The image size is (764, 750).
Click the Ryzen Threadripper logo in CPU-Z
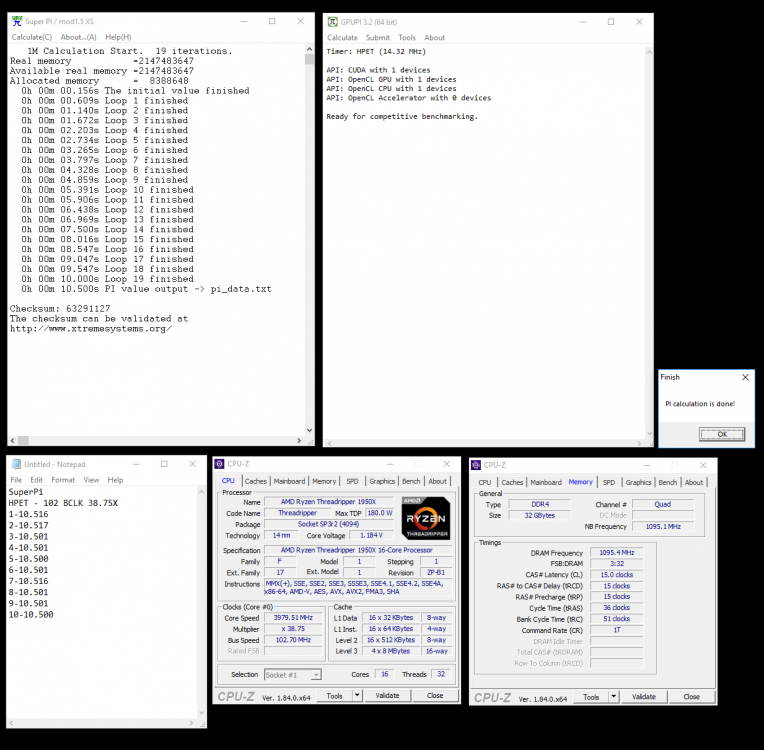[x=426, y=518]
